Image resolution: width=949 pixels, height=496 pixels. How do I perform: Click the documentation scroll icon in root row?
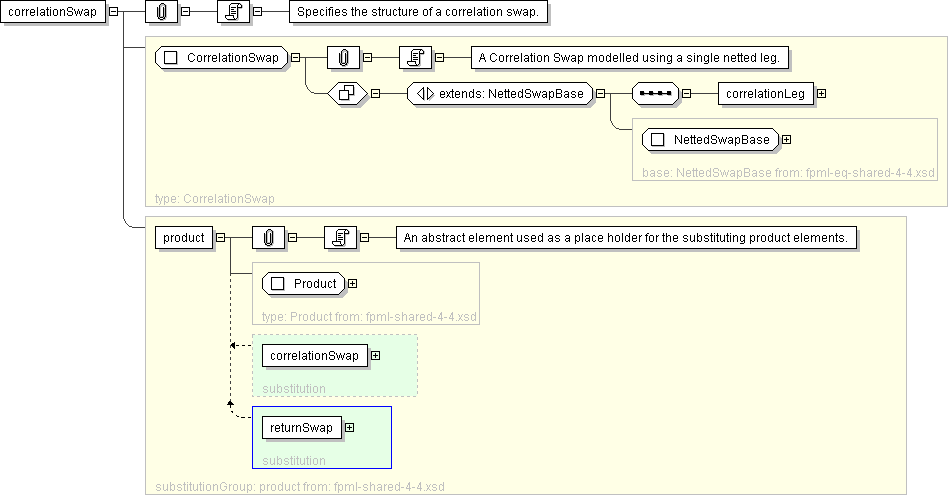pos(234,11)
